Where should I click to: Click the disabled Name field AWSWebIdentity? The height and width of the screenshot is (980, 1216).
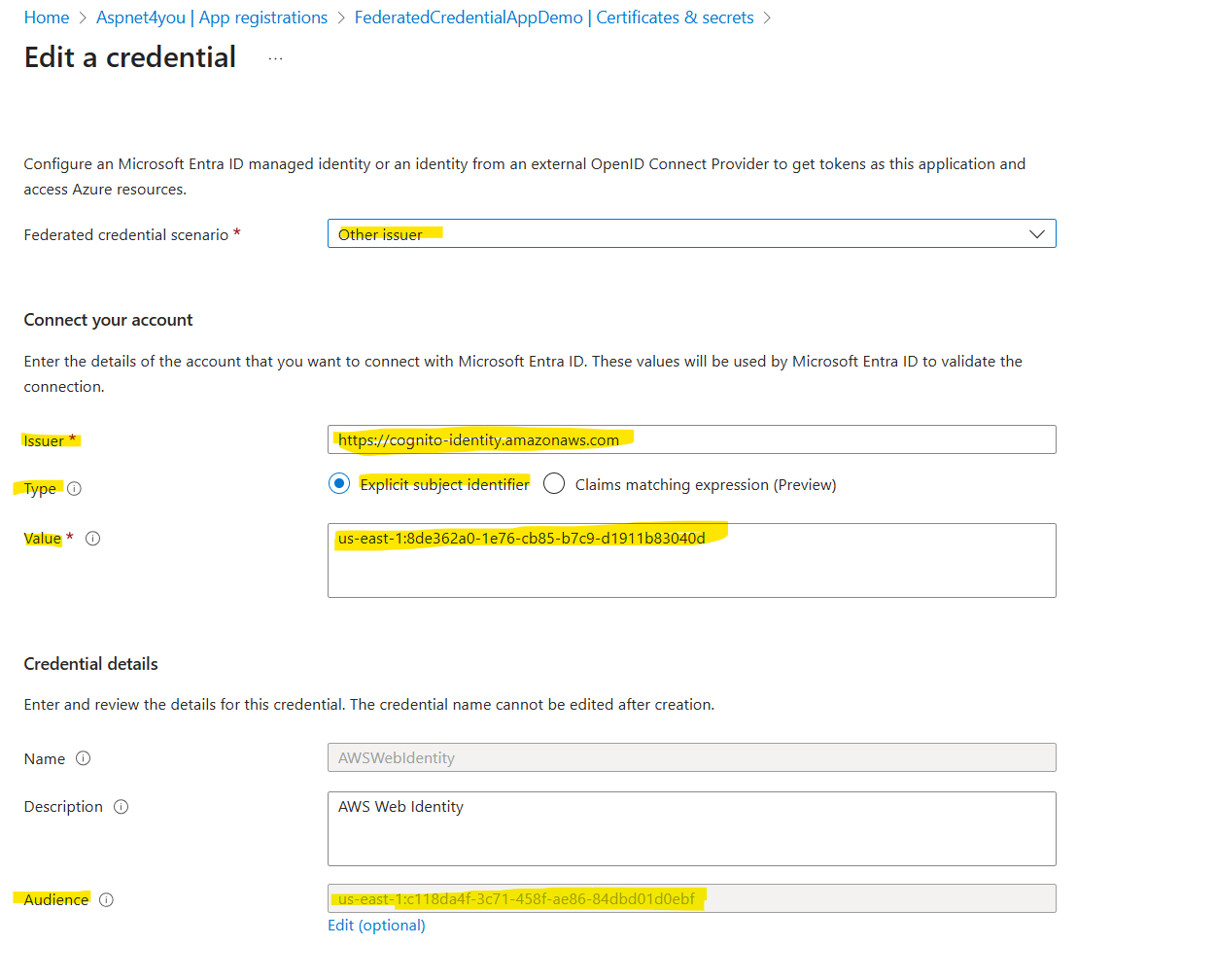691,757
